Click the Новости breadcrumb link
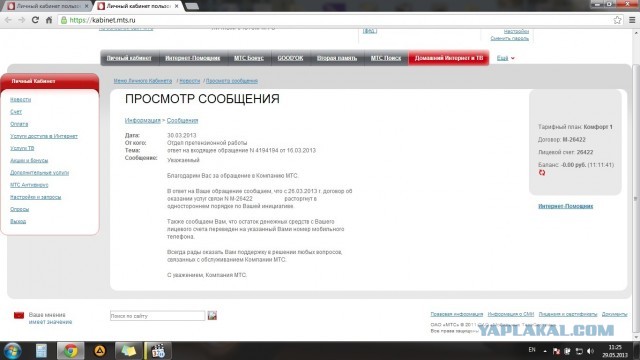Image resolution: width=640 pixels, height=360 pixels. pyautogui.click(x=190, y=81)
